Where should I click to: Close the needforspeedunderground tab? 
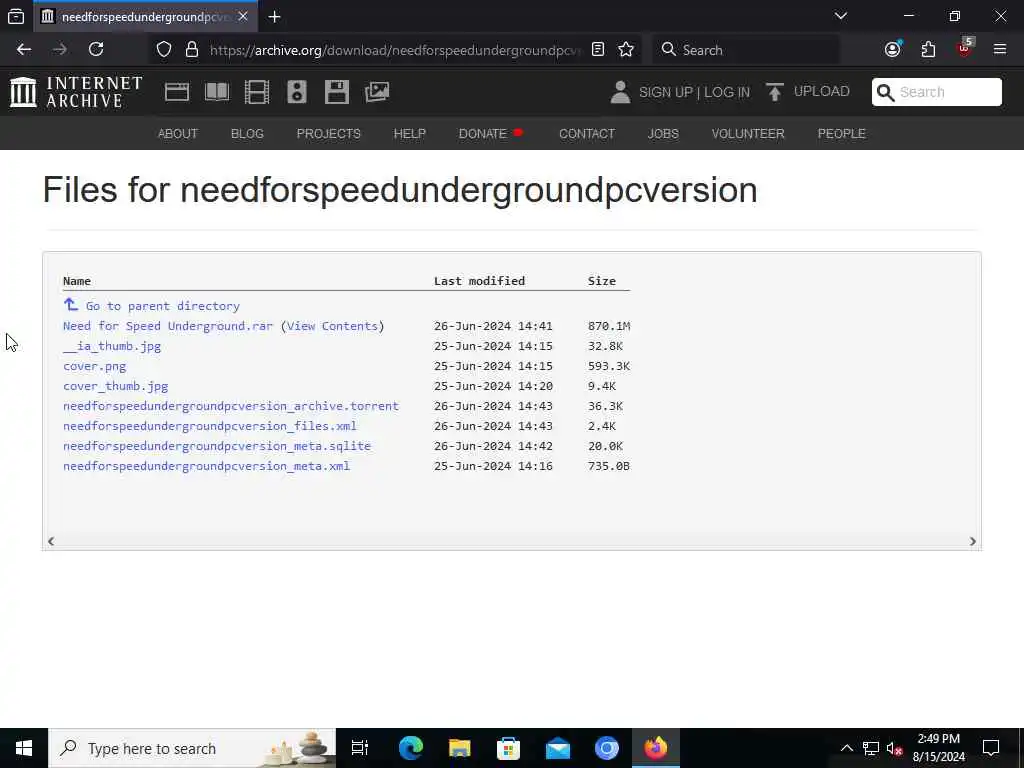coord(243,16)
